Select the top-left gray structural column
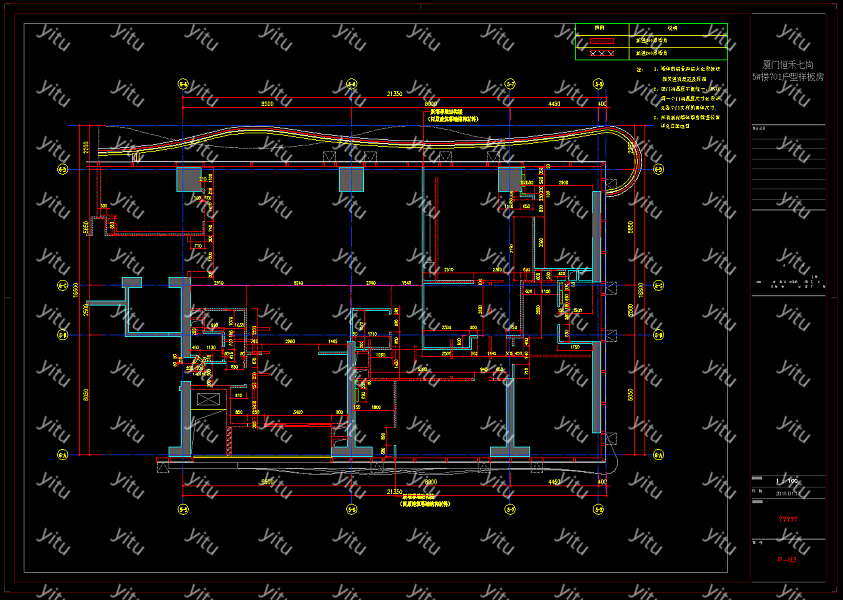 (x=189, y=180)
